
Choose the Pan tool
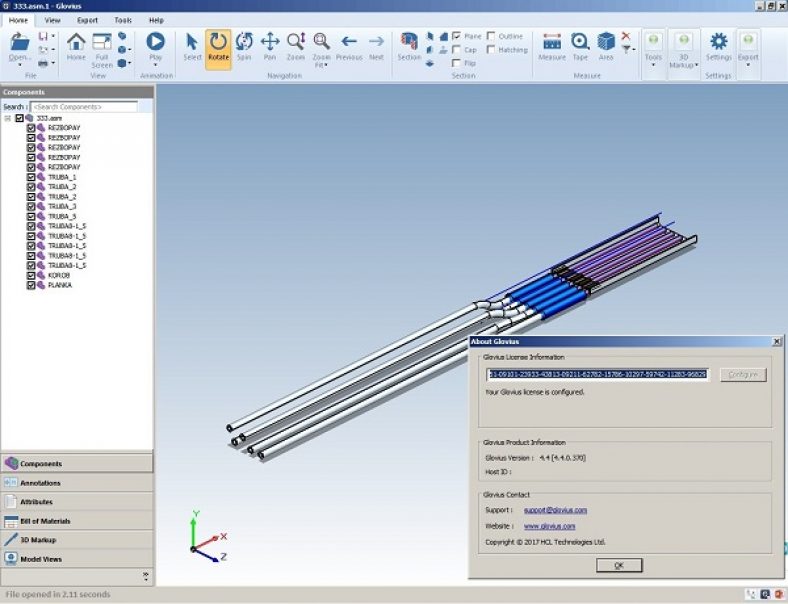270,46
